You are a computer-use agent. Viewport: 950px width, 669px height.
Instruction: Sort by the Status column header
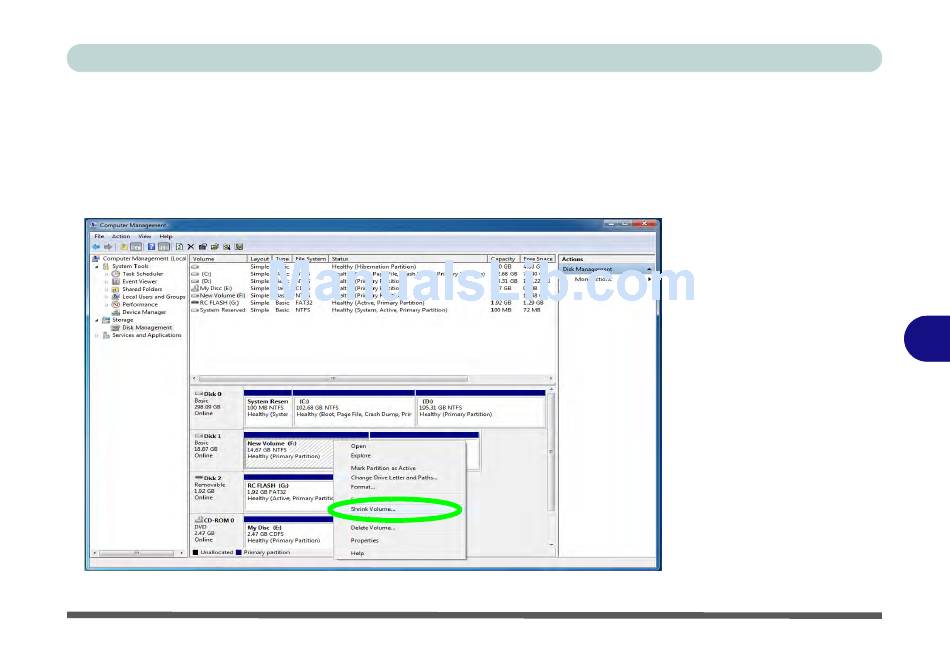(x=408, y=259)
